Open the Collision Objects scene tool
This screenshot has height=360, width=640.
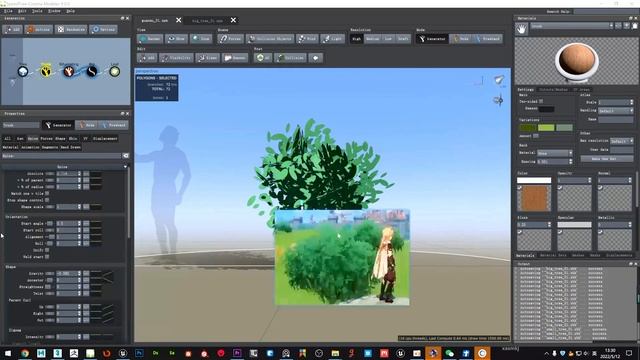(x=270, y=39)
